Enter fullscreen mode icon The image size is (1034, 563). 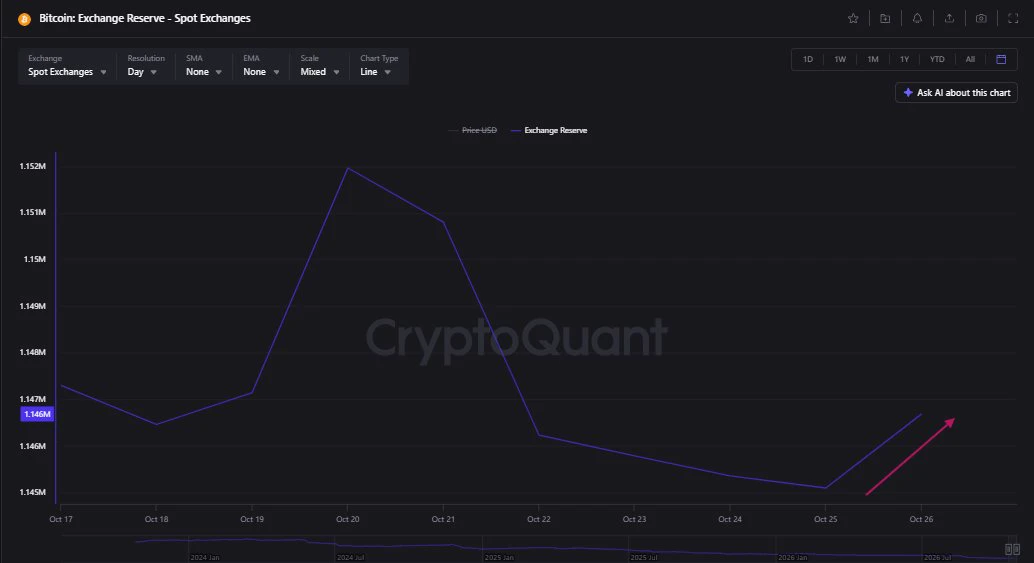point(1013,18)
